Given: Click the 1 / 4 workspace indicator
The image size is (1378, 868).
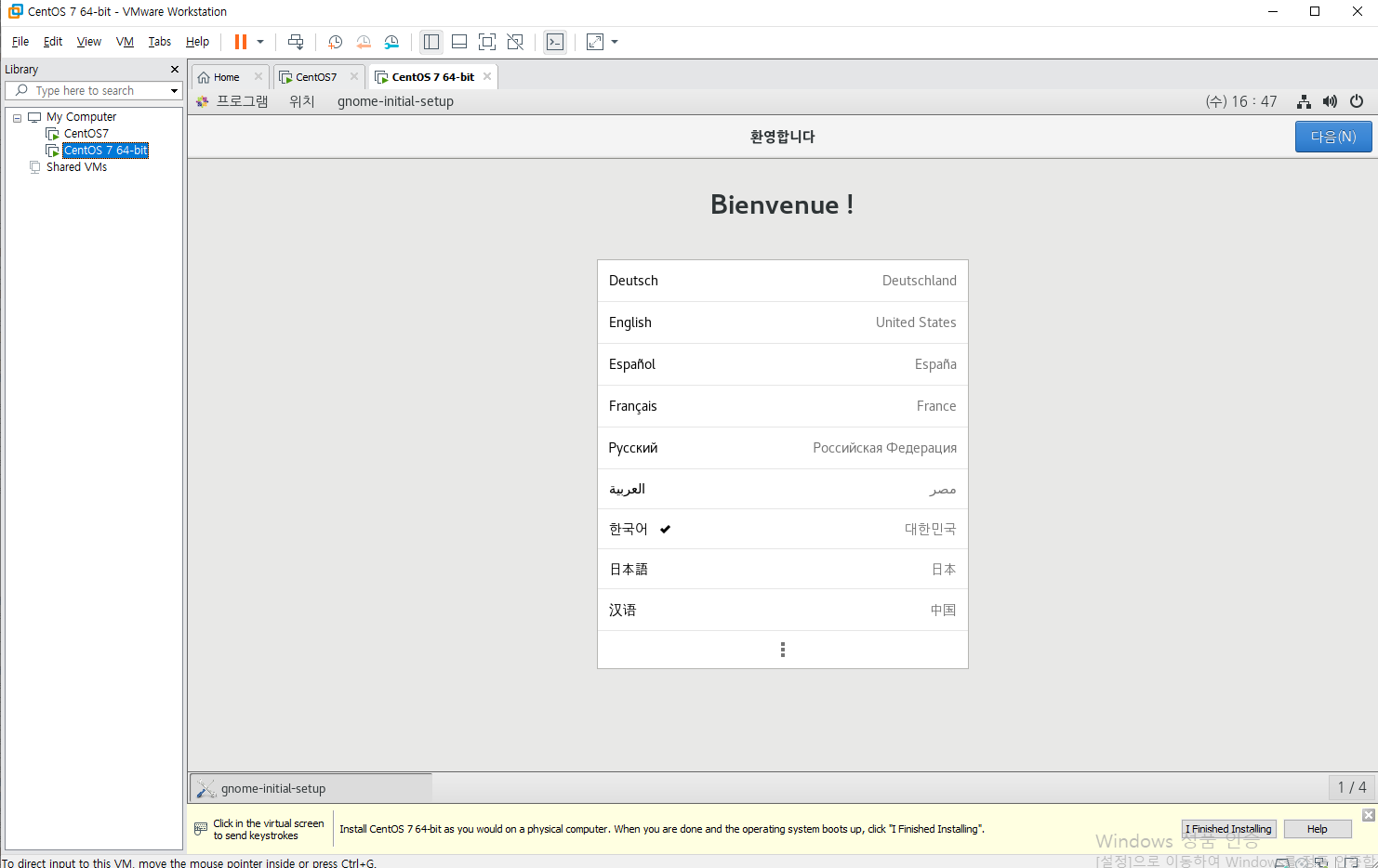Looking at the screenshot, I should (1351, 787).
